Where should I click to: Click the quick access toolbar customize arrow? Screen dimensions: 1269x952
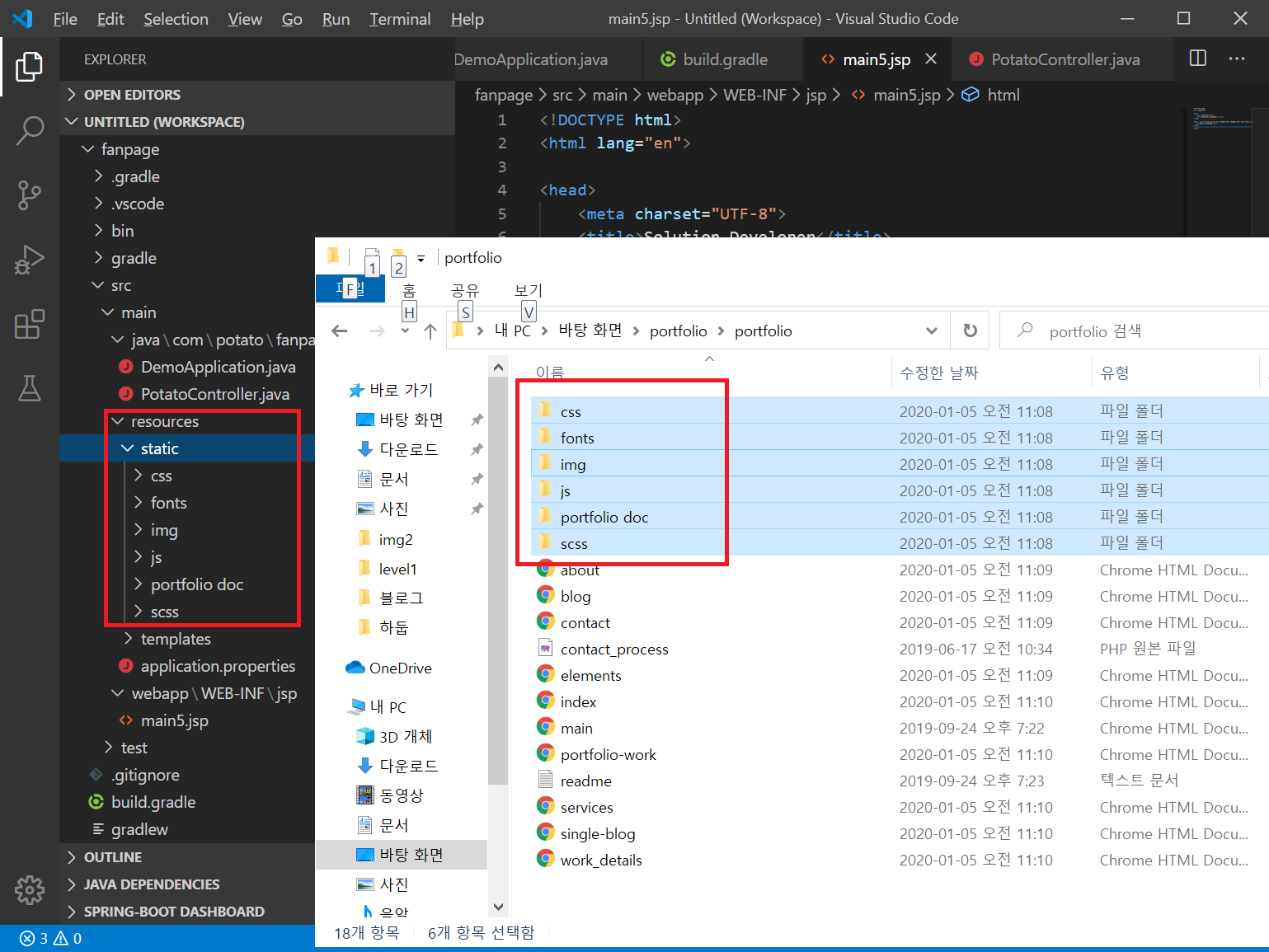click(x=421, y=259)
